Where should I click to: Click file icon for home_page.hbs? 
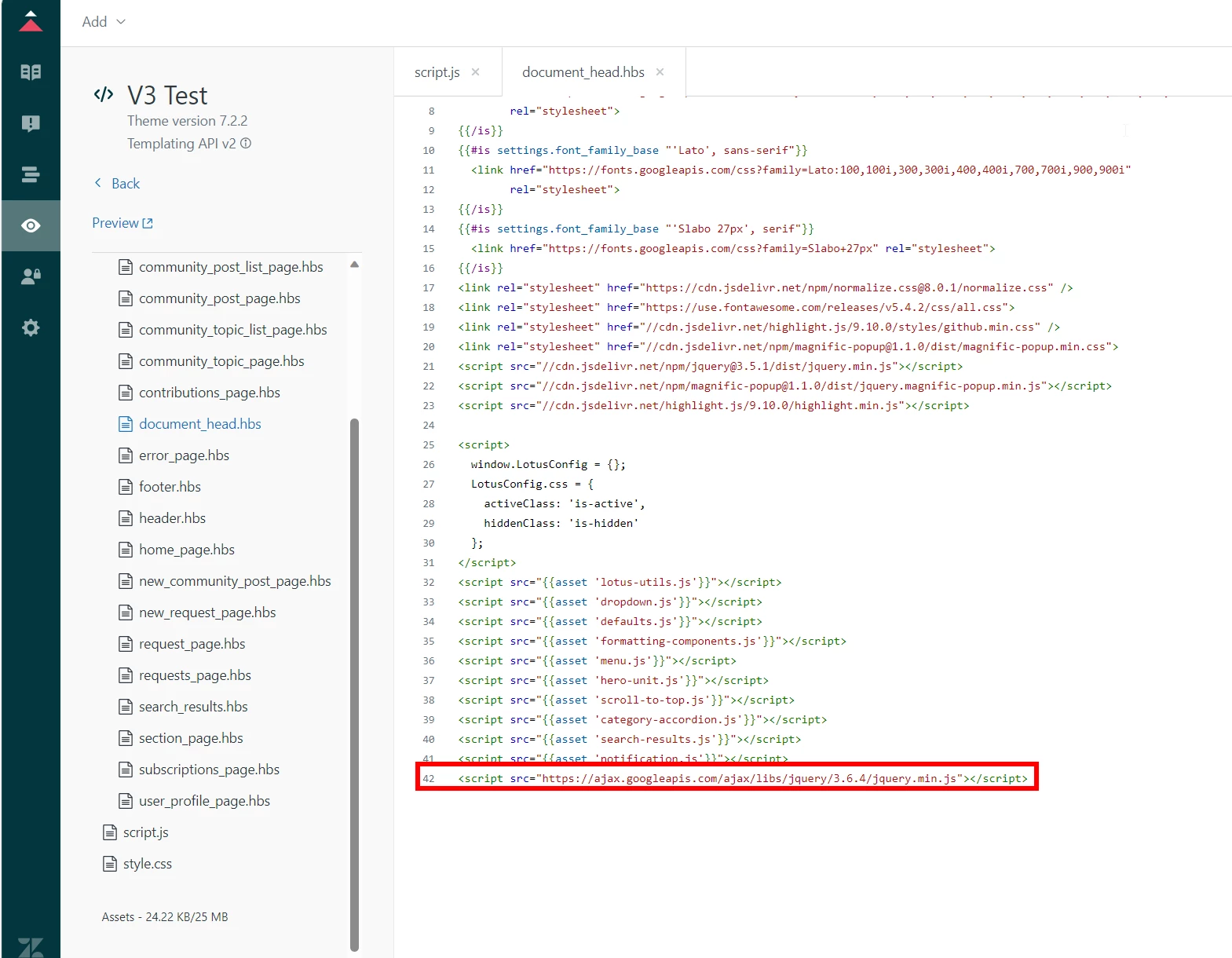(125, 550)
